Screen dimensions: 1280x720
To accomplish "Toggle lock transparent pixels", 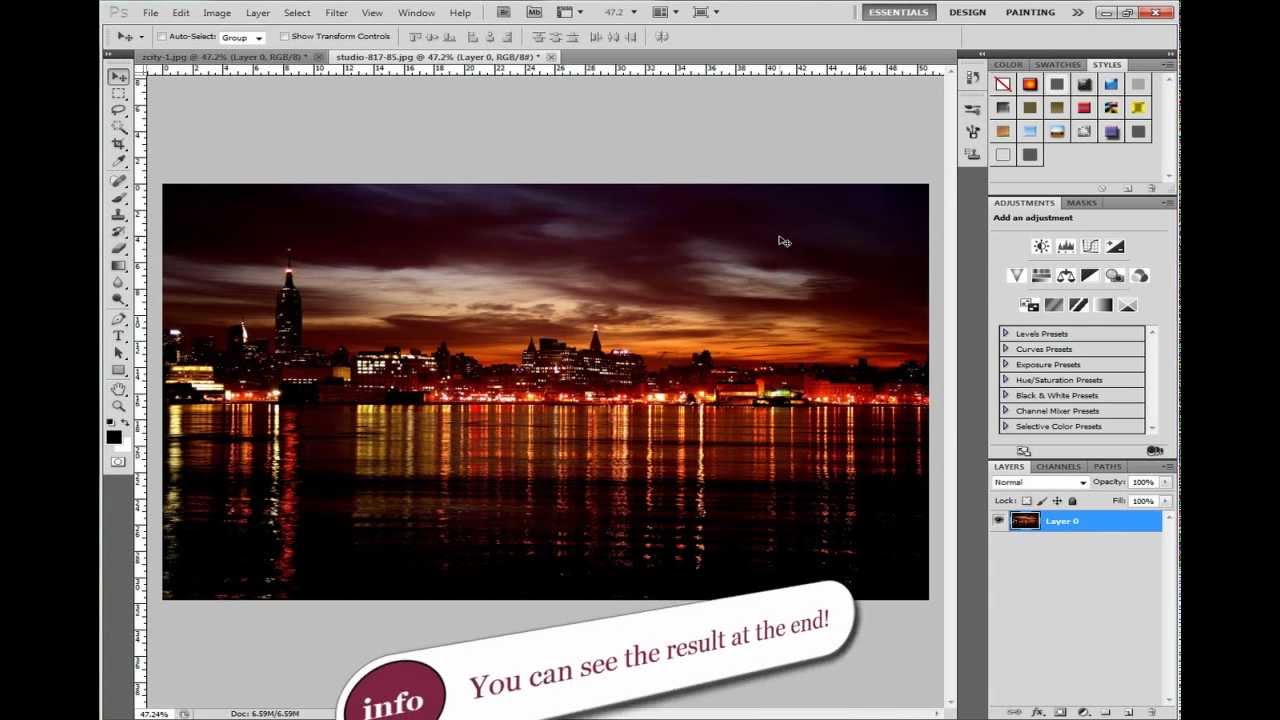I will tap(1027, 501).
